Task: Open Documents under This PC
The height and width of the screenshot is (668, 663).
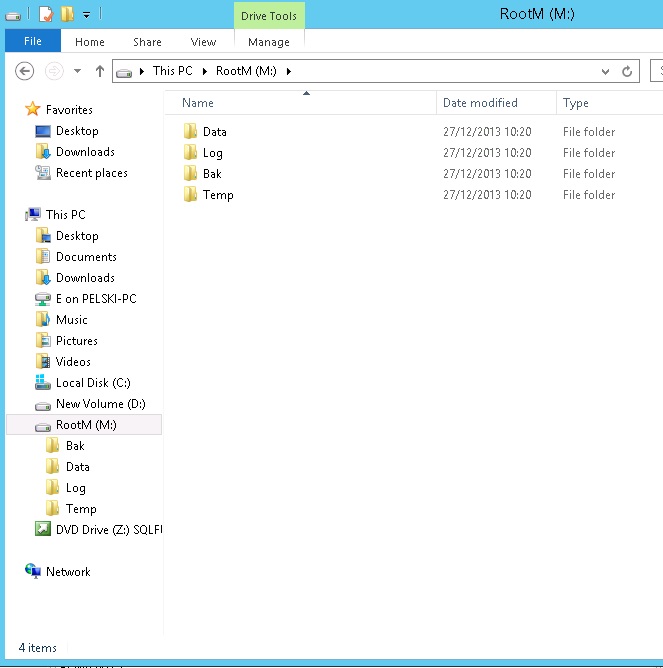Action: pyautogui.click(x=86, y=257)
